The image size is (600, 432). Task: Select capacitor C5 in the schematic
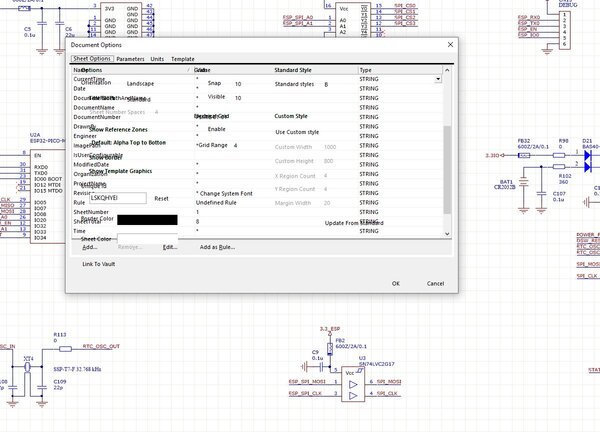(x=42, y=24)
